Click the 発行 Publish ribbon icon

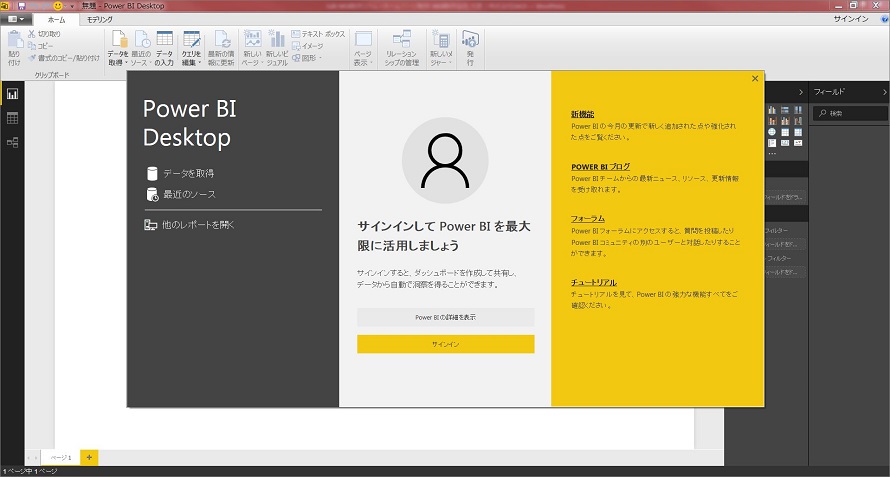470,48
